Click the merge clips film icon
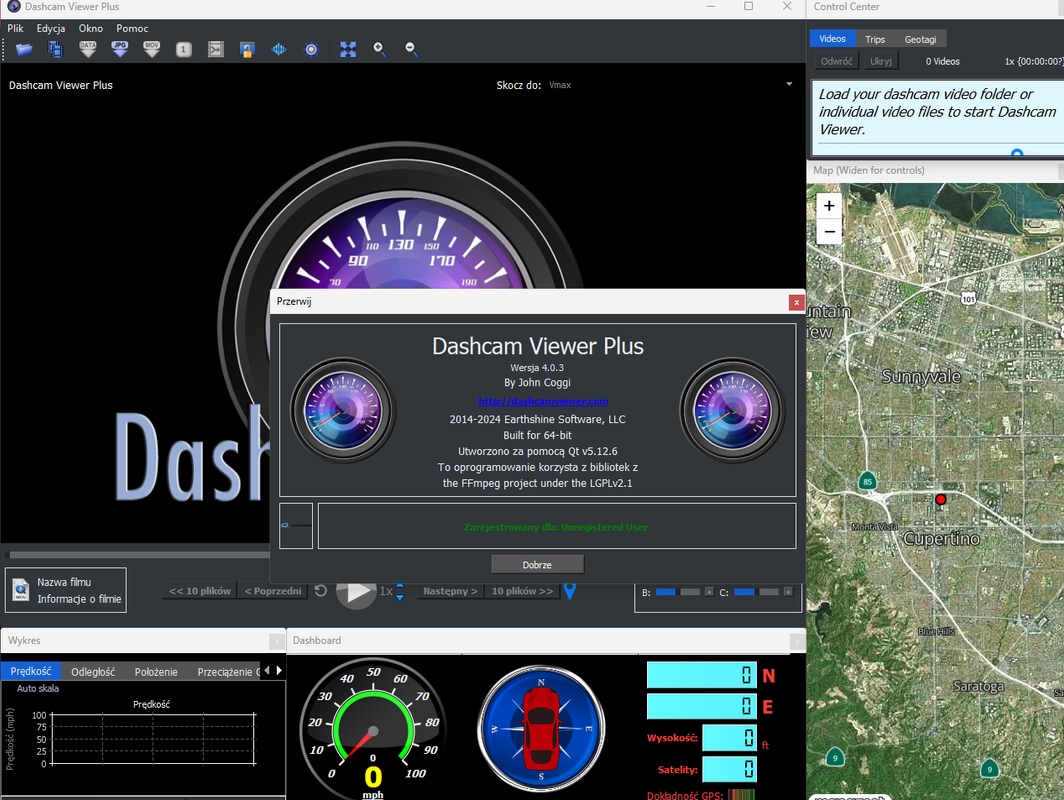Viewport: 1064px width, 800px height. coord(216,49)
